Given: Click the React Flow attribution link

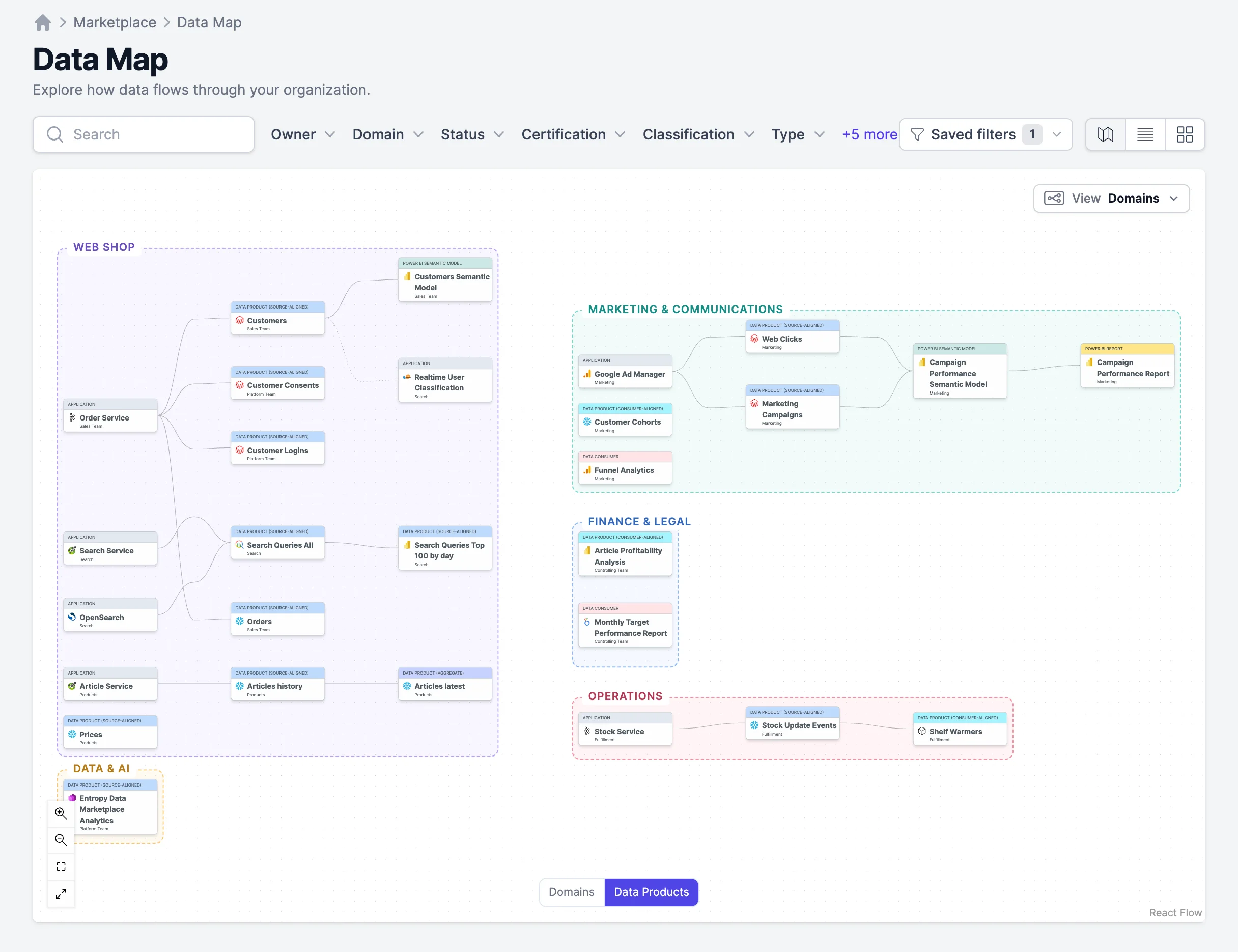Looking at the screenshot, I should pos(1175,912).
